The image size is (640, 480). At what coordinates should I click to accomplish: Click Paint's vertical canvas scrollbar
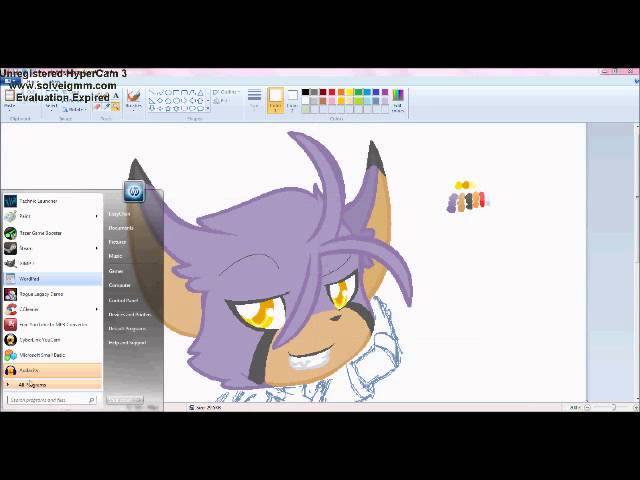(638, 261)
